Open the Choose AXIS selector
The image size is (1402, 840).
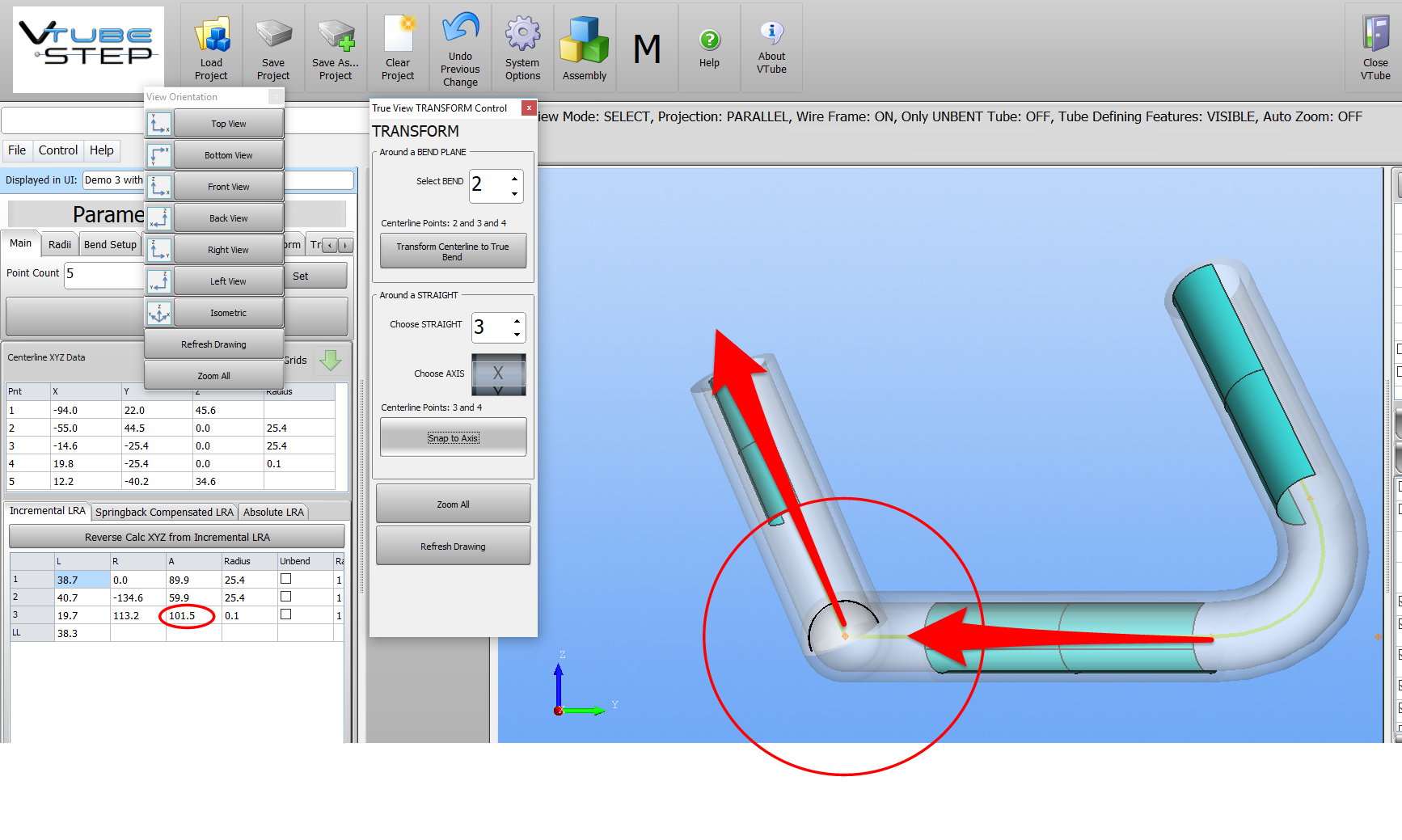point(498,374)
